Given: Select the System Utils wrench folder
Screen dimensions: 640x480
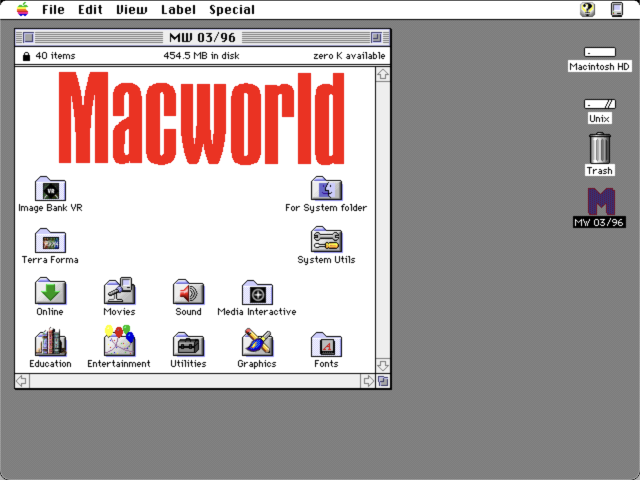Looking at the screenshot, I should [x=326, y=240].
